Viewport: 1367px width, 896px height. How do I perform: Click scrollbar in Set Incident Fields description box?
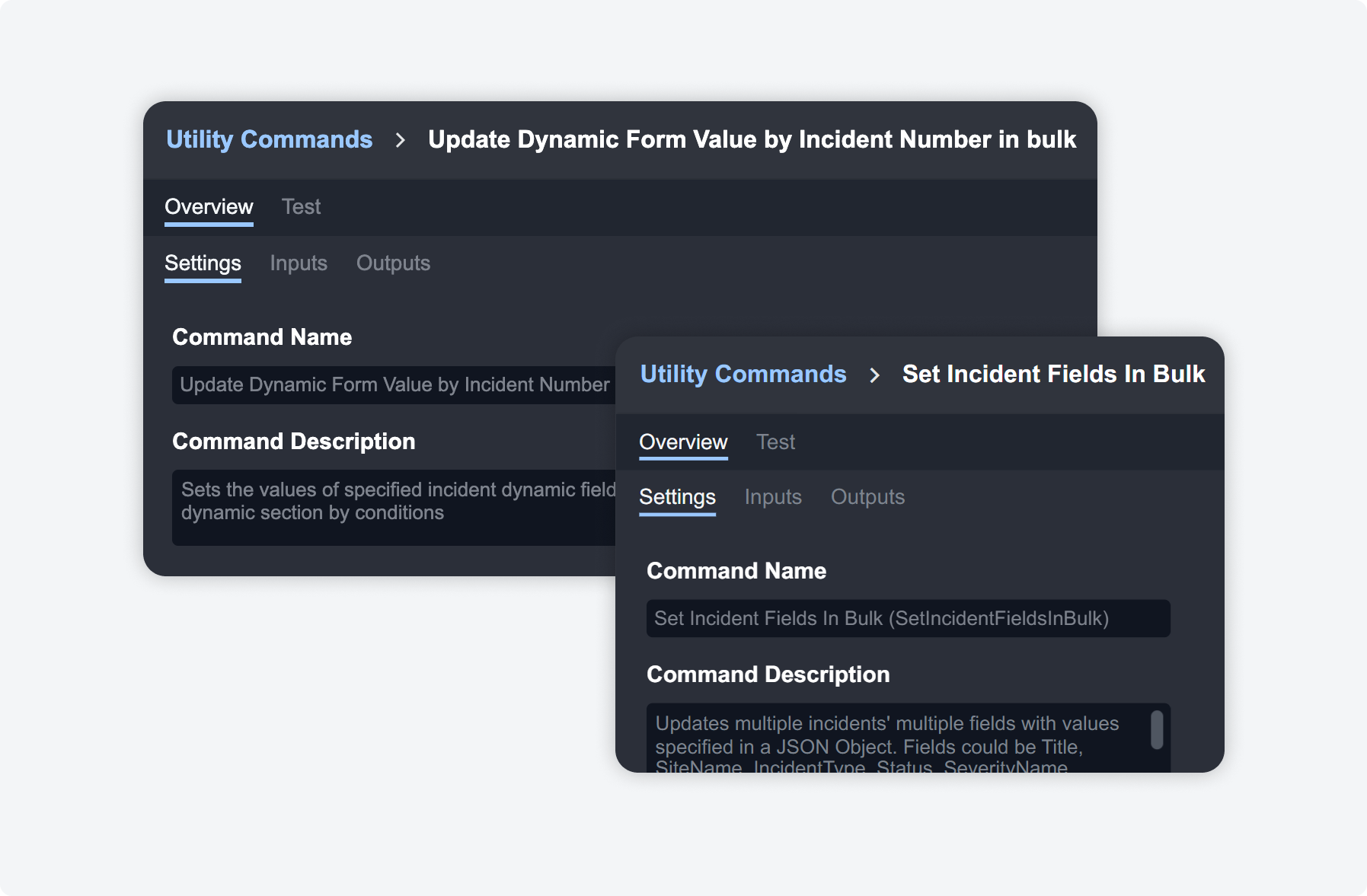pos(1157,730)
